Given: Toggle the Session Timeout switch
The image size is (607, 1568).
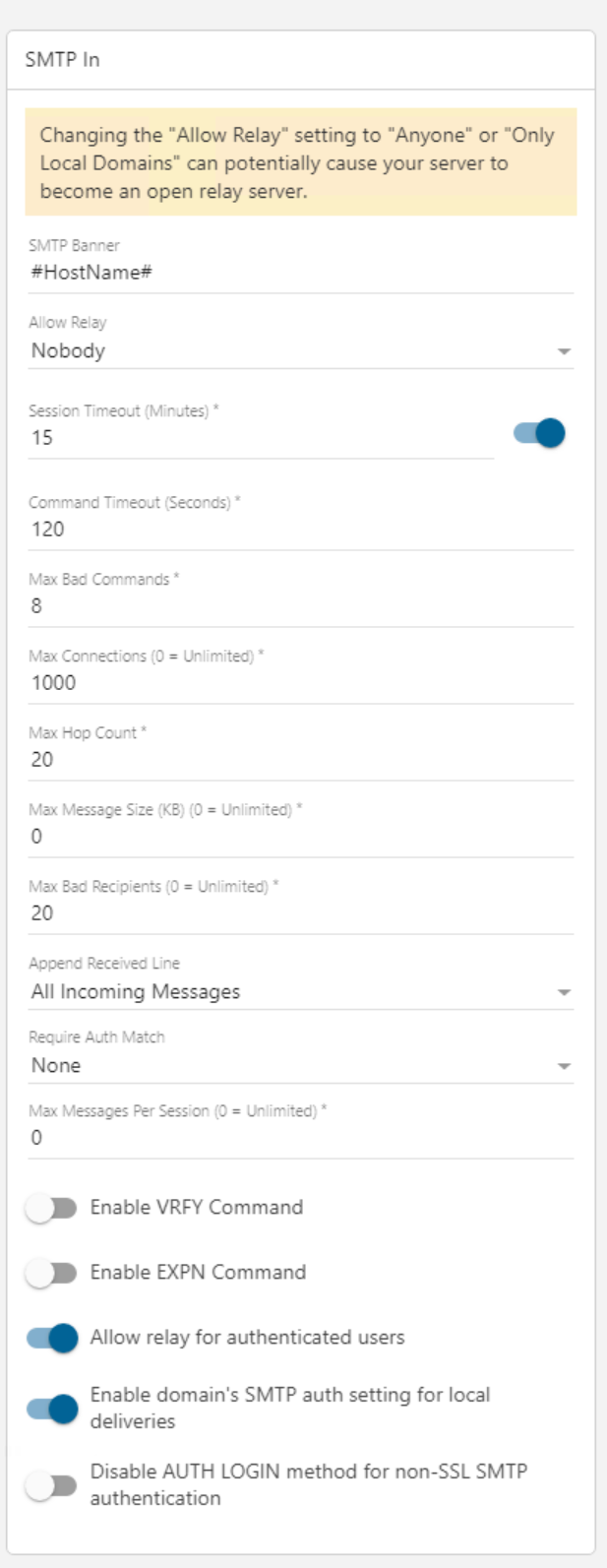Looking at the screenshot, I should [x=540, y=433].
